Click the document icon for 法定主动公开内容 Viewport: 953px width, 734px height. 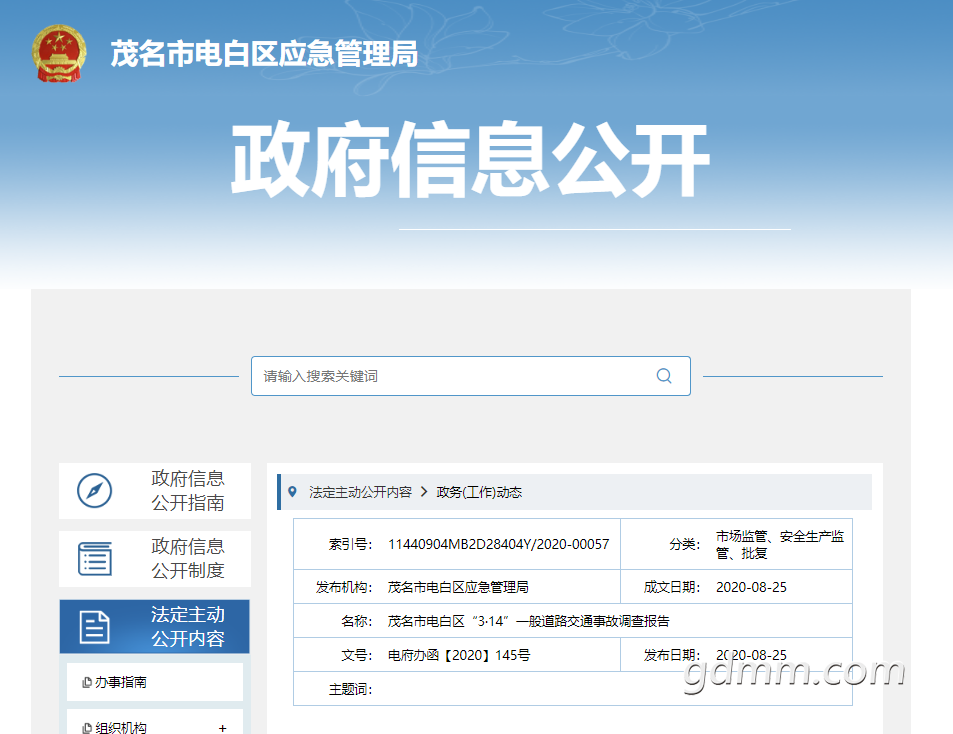click(95, 627)
